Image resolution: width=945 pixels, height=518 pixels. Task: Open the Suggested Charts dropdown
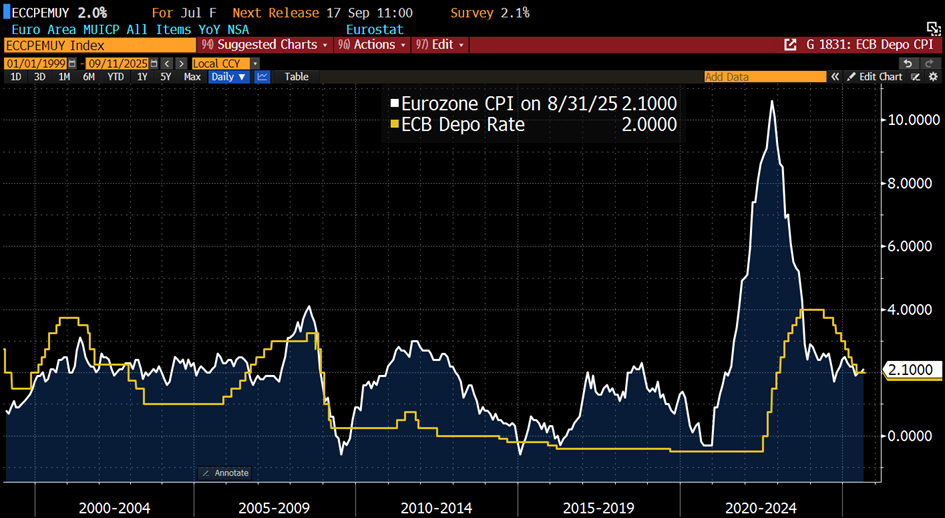tap(263, 45)
